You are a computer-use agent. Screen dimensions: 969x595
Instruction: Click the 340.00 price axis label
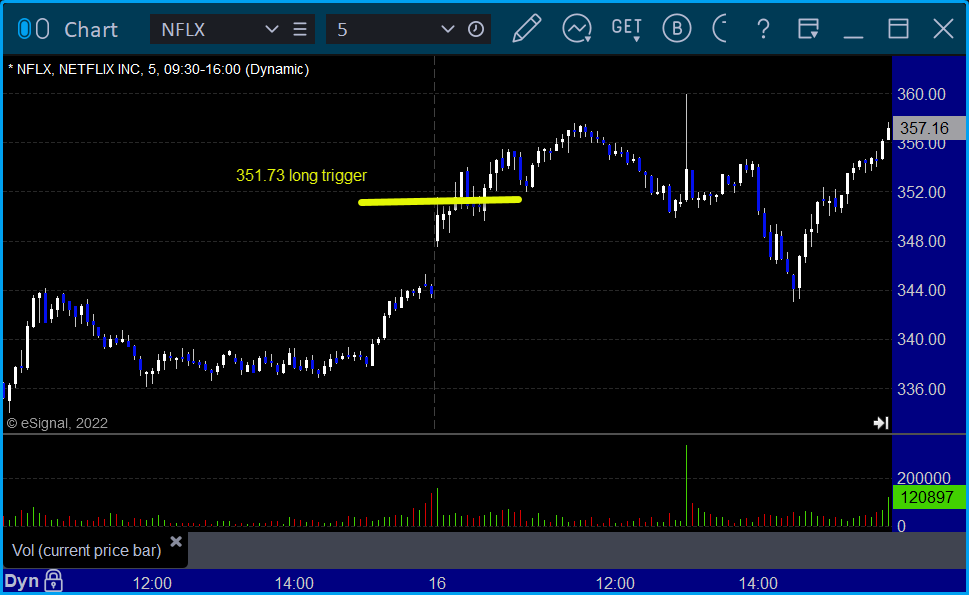pyautogui.click(x=921, y=339)
